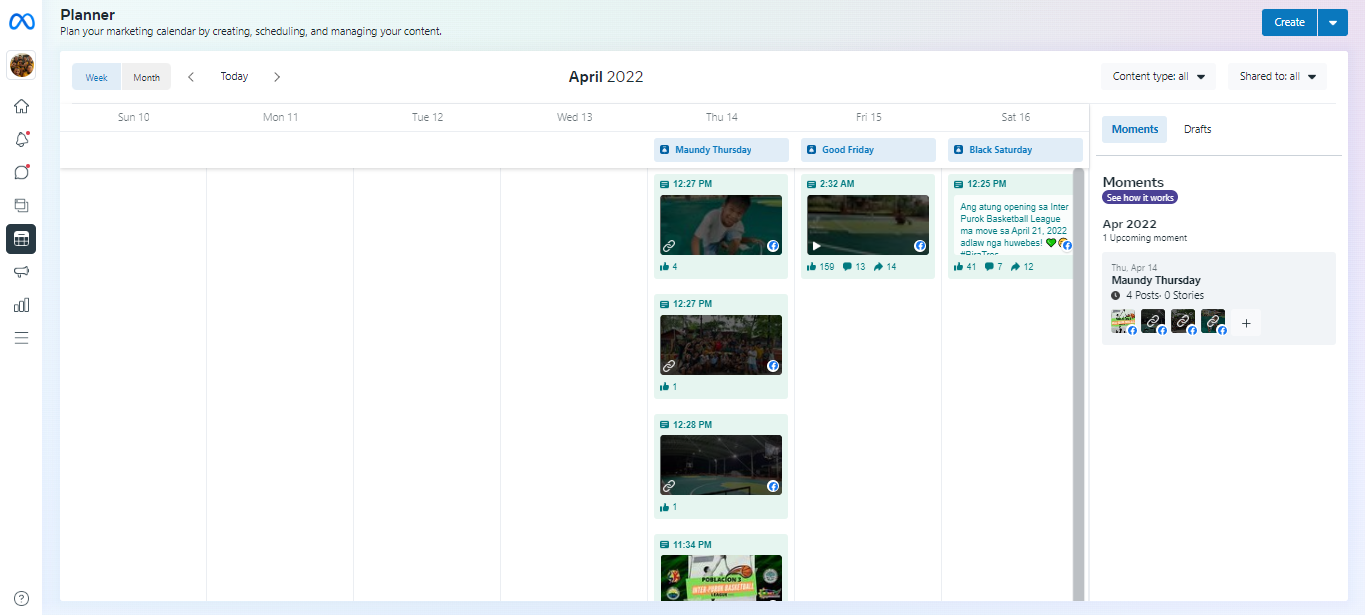The image size is (1365, 615).
Task: Open Notifications bell icon
Action: pos(21,139)
